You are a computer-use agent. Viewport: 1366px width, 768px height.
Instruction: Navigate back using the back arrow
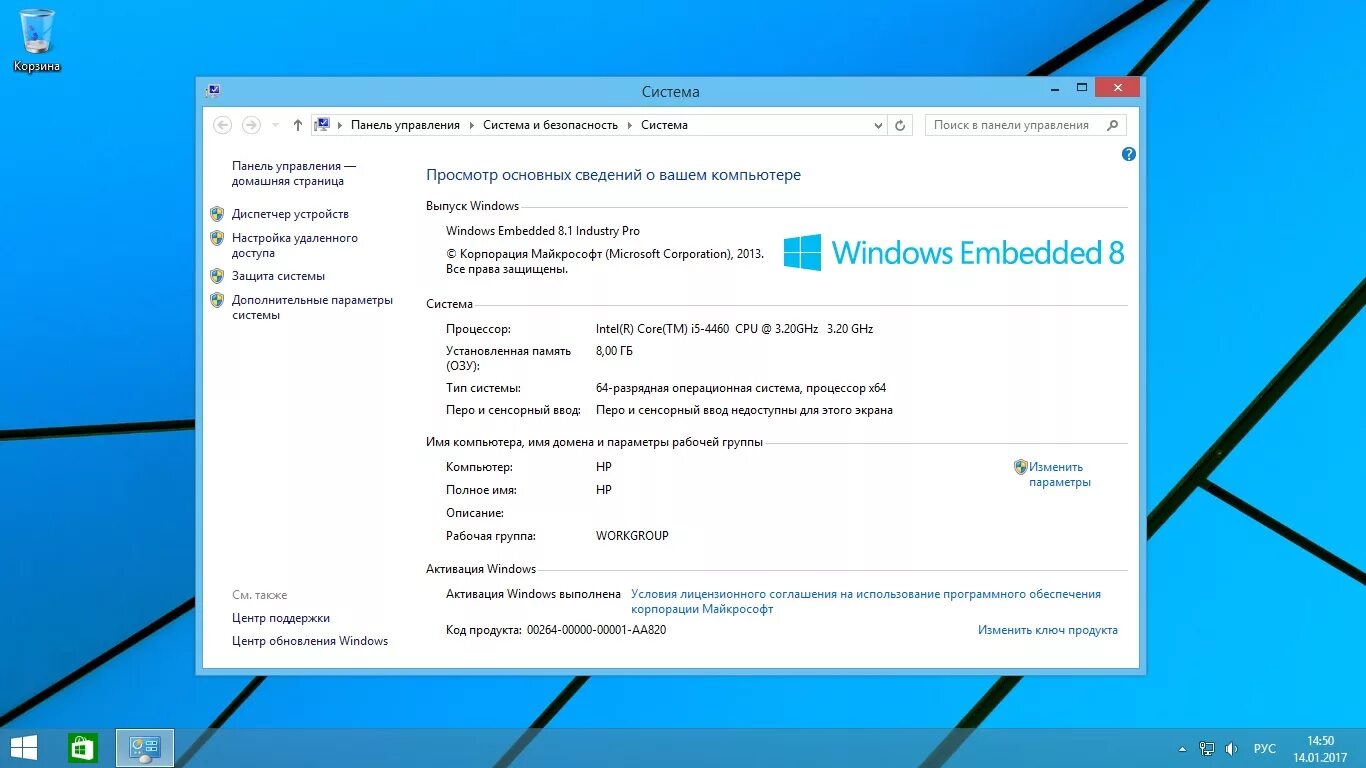tap(222, 124)
